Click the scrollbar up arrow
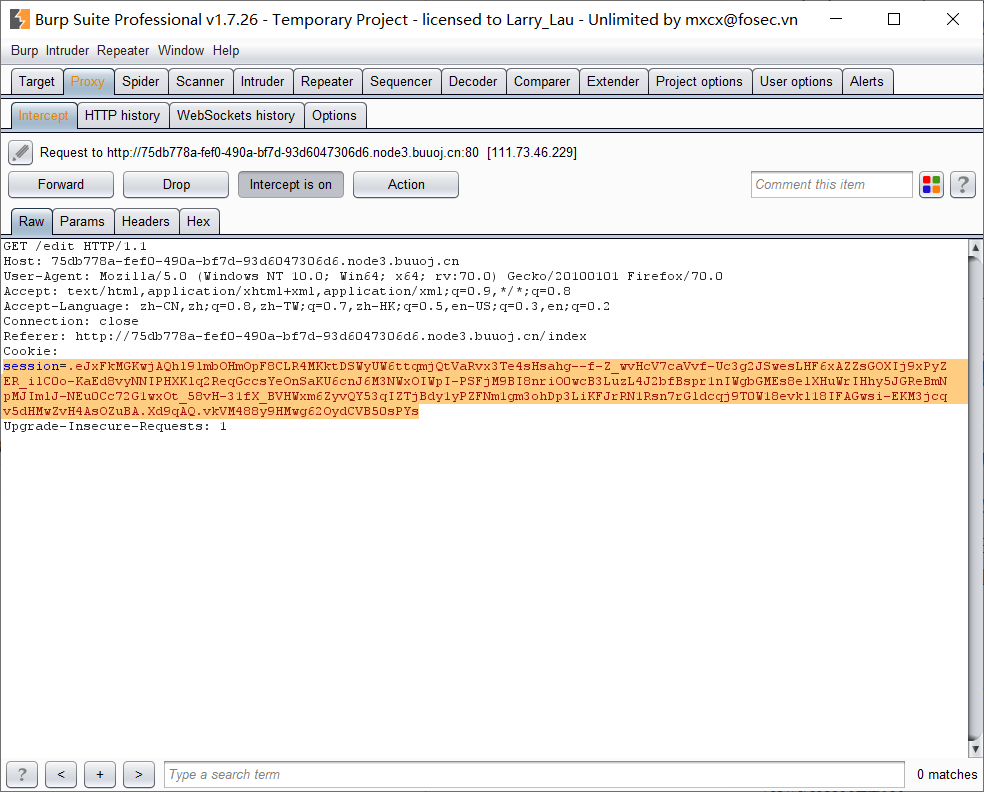The width and height of the screenshot is (984, 792). click(975, 247)
